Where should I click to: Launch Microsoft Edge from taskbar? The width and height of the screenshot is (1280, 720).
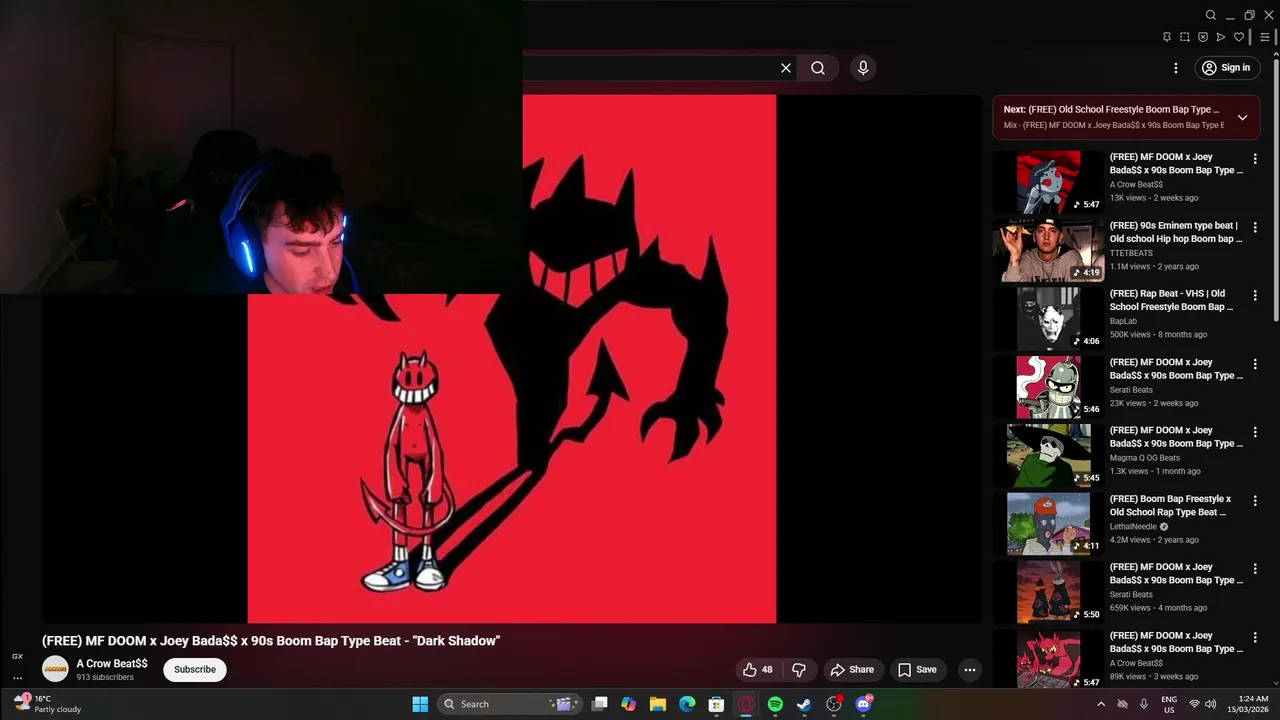(687, 704)
